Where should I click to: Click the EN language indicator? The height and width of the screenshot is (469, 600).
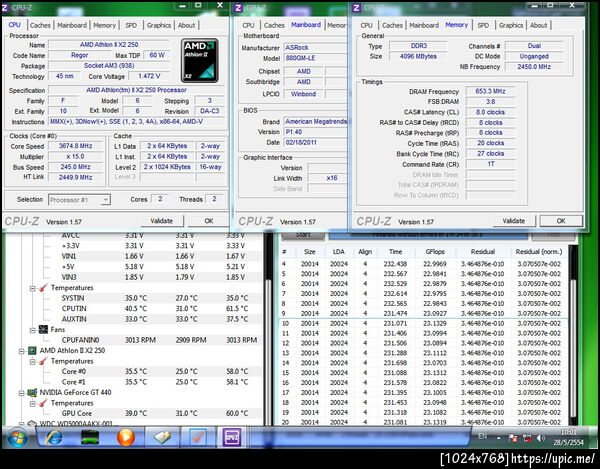click(483, 436)
